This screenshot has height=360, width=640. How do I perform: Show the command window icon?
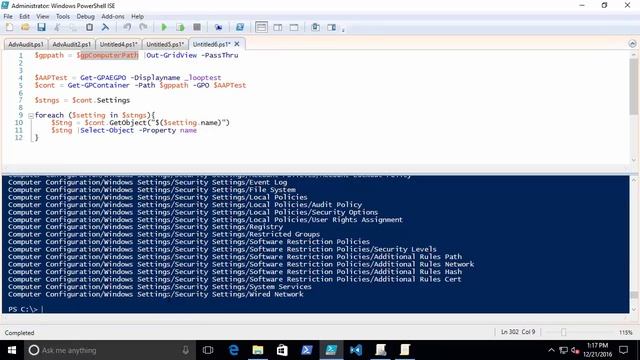(x=316, y=27)
